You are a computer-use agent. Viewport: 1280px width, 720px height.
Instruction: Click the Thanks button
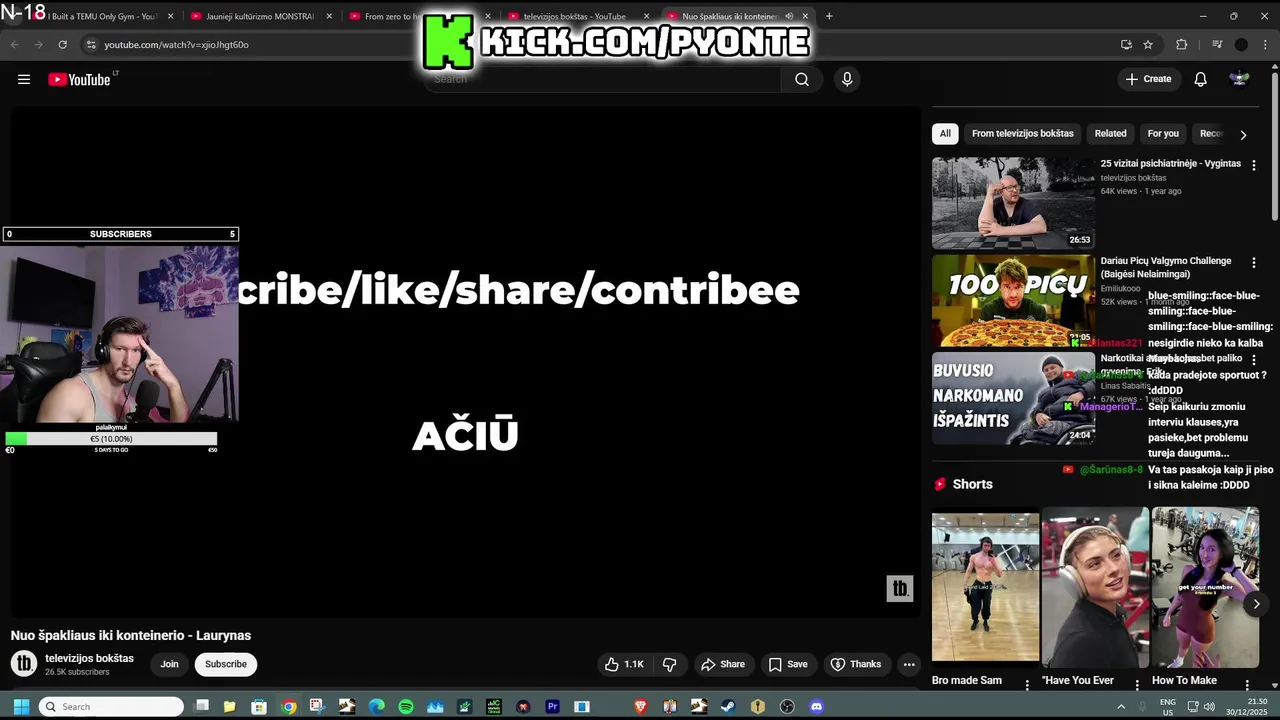[856, 664]
